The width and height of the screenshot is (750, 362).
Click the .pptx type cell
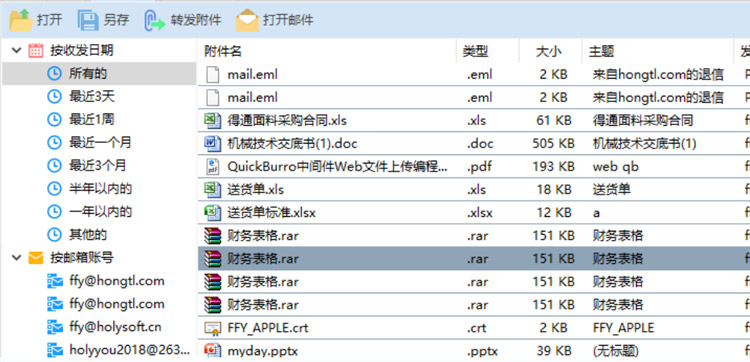[x=482, y=351]
